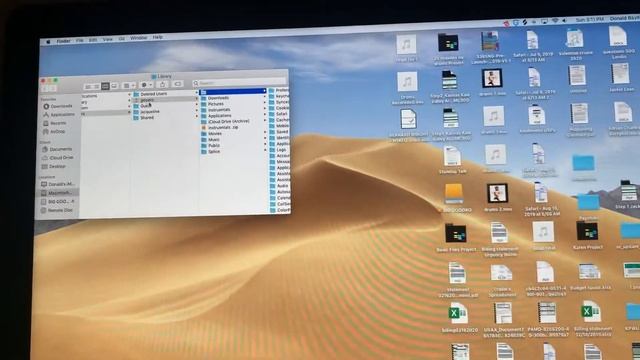Open Downloads in the Finder sidebar
The image size is (640, 360).
pyautogui.click(x=58, y=106)
